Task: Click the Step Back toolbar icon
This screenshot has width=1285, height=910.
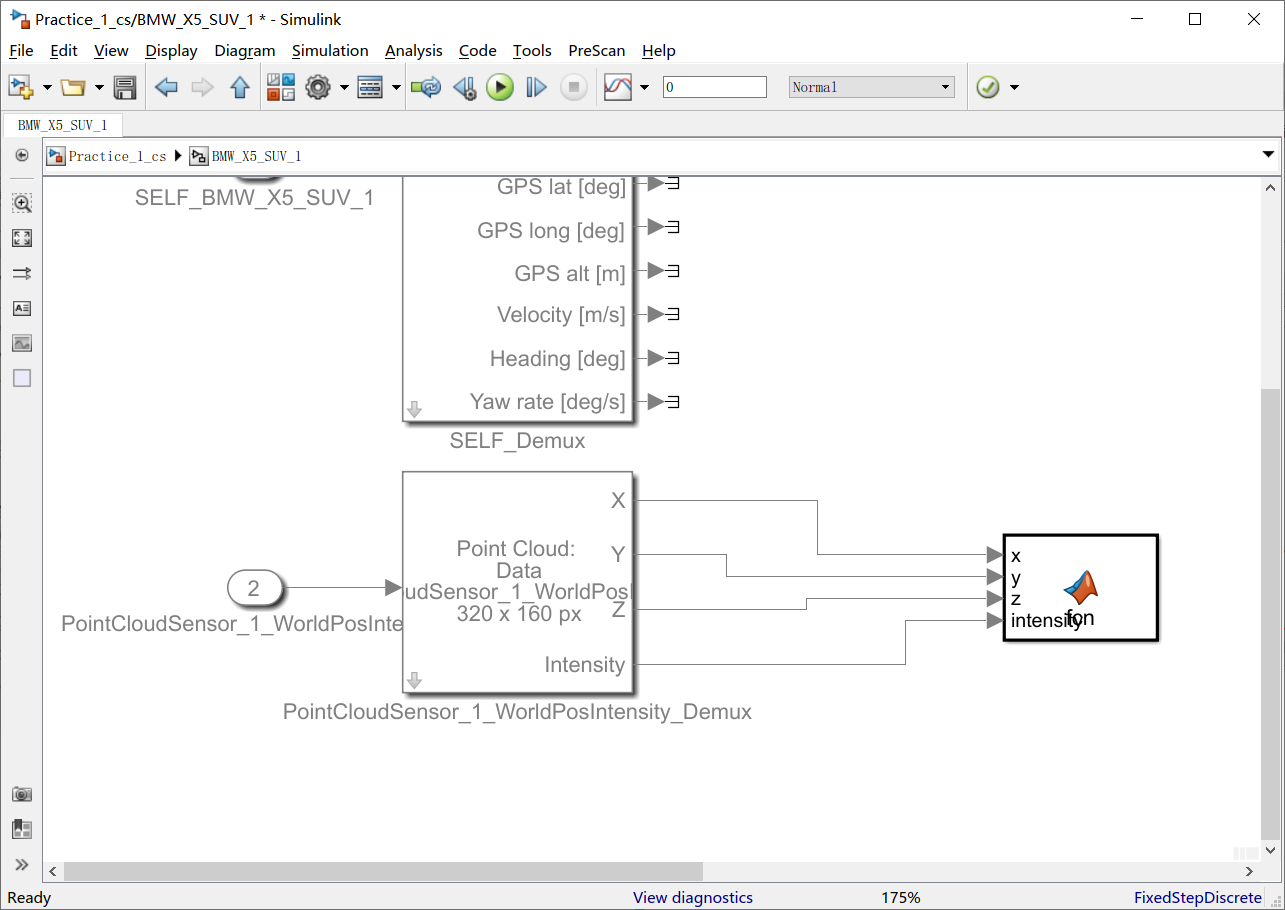Action: [x=464, y=88]
